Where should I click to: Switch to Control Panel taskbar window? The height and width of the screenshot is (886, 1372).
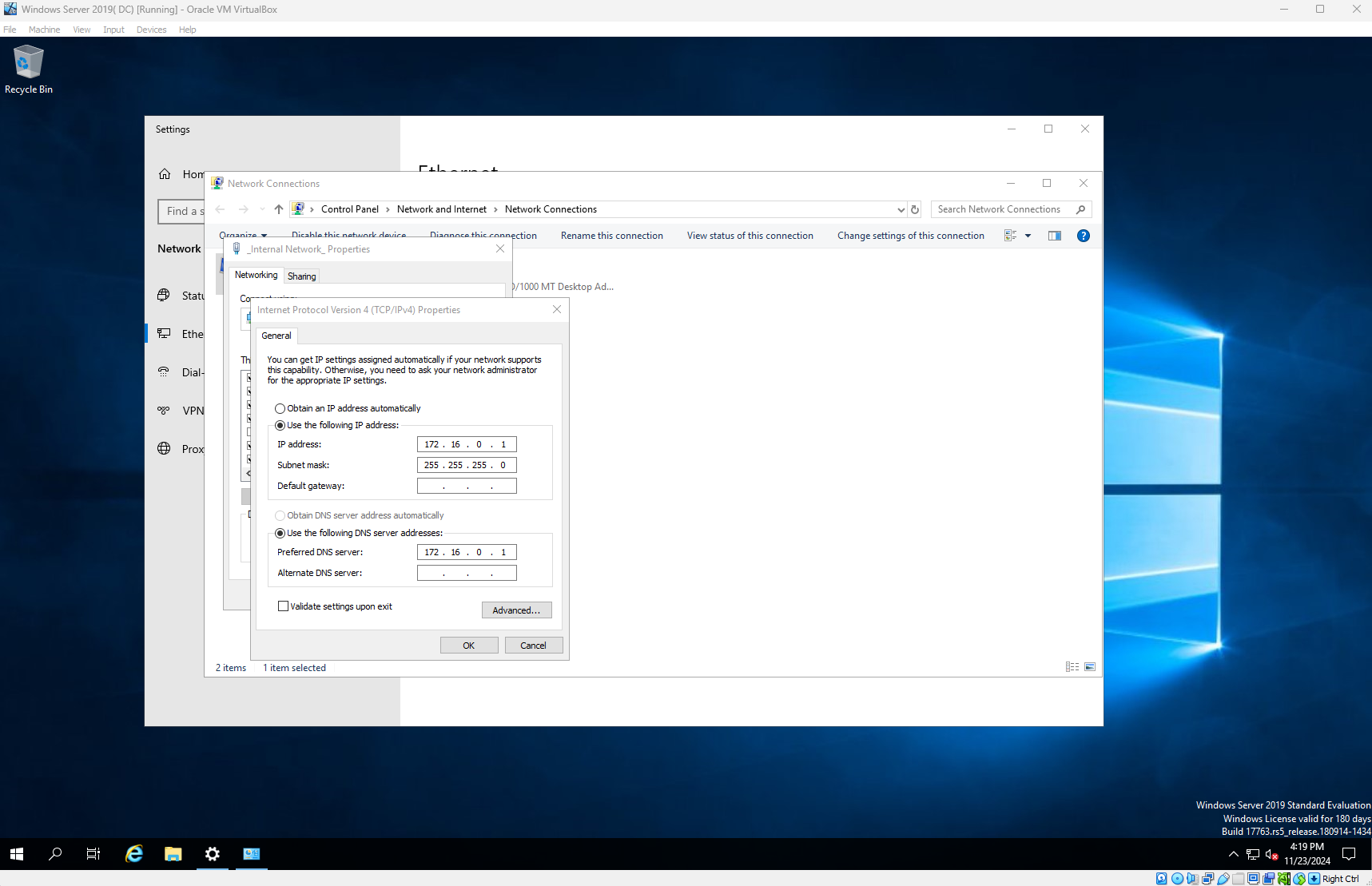point(252,854)
